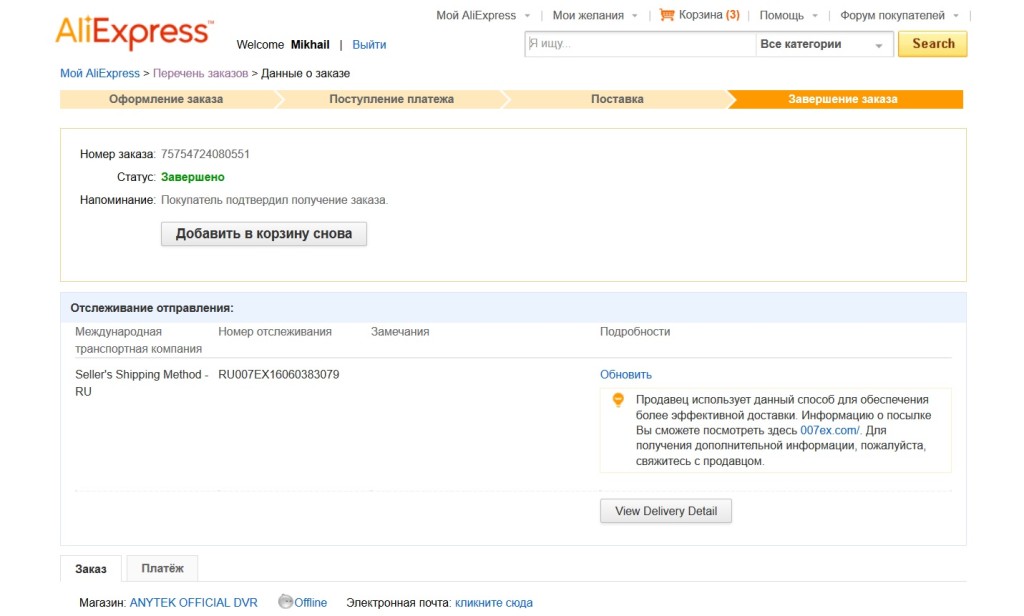Click the Завершено status text
1024x616 pixels.
193,177
